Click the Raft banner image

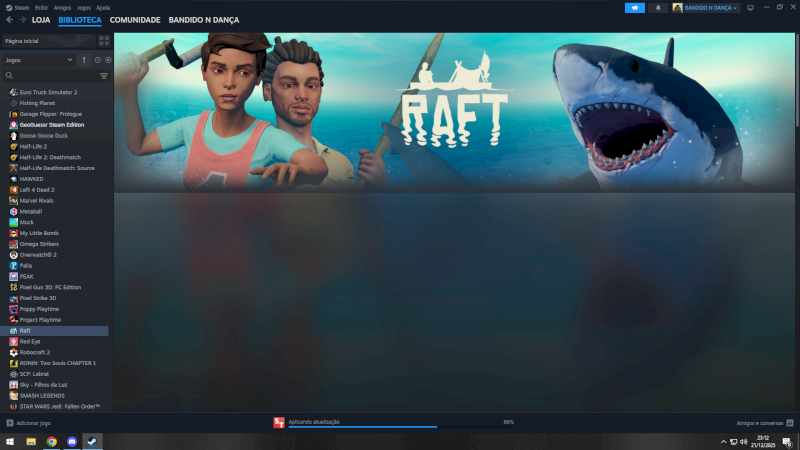pos(454,113)
